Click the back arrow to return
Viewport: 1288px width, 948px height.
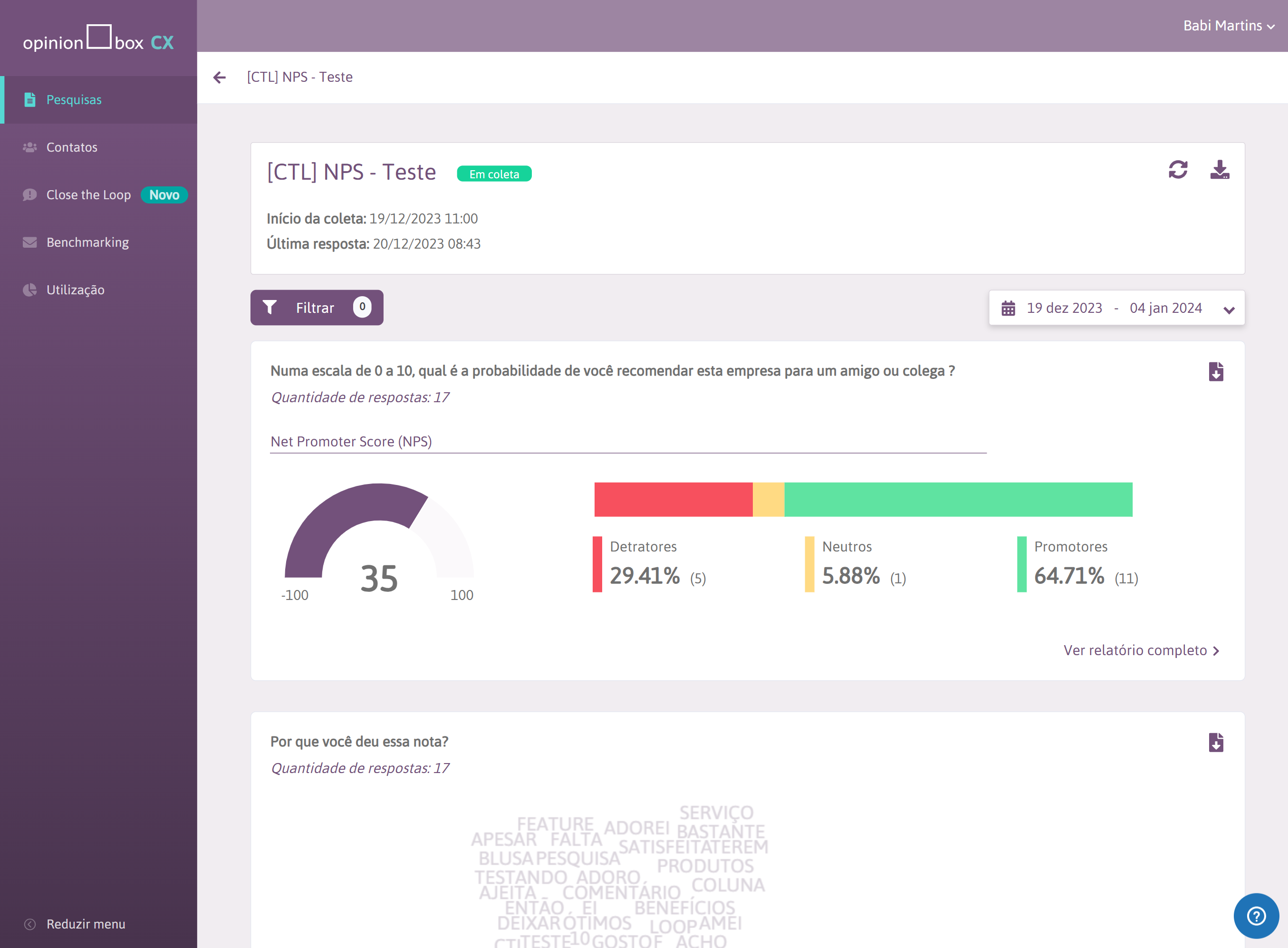[x=219, y=76]
